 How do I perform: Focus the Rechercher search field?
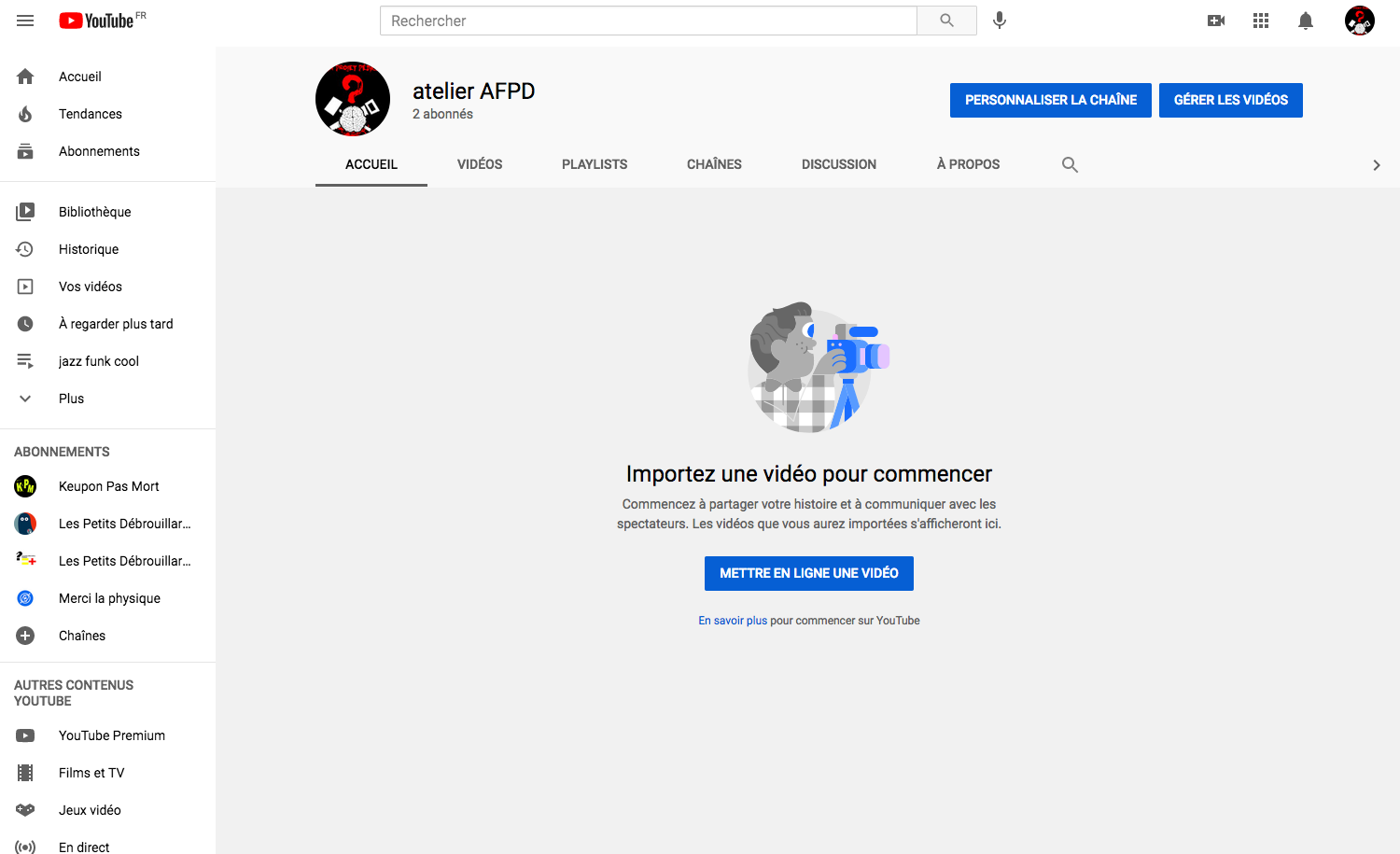point(648,21)
